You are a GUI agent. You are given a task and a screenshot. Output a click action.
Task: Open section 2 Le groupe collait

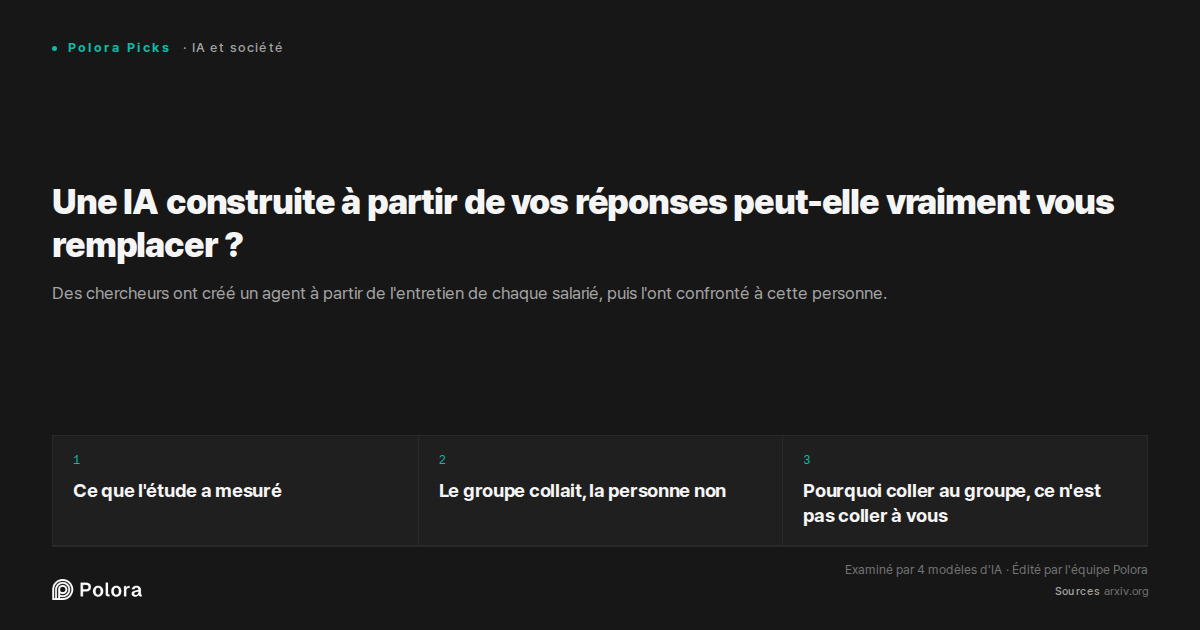tap(600, 491)
